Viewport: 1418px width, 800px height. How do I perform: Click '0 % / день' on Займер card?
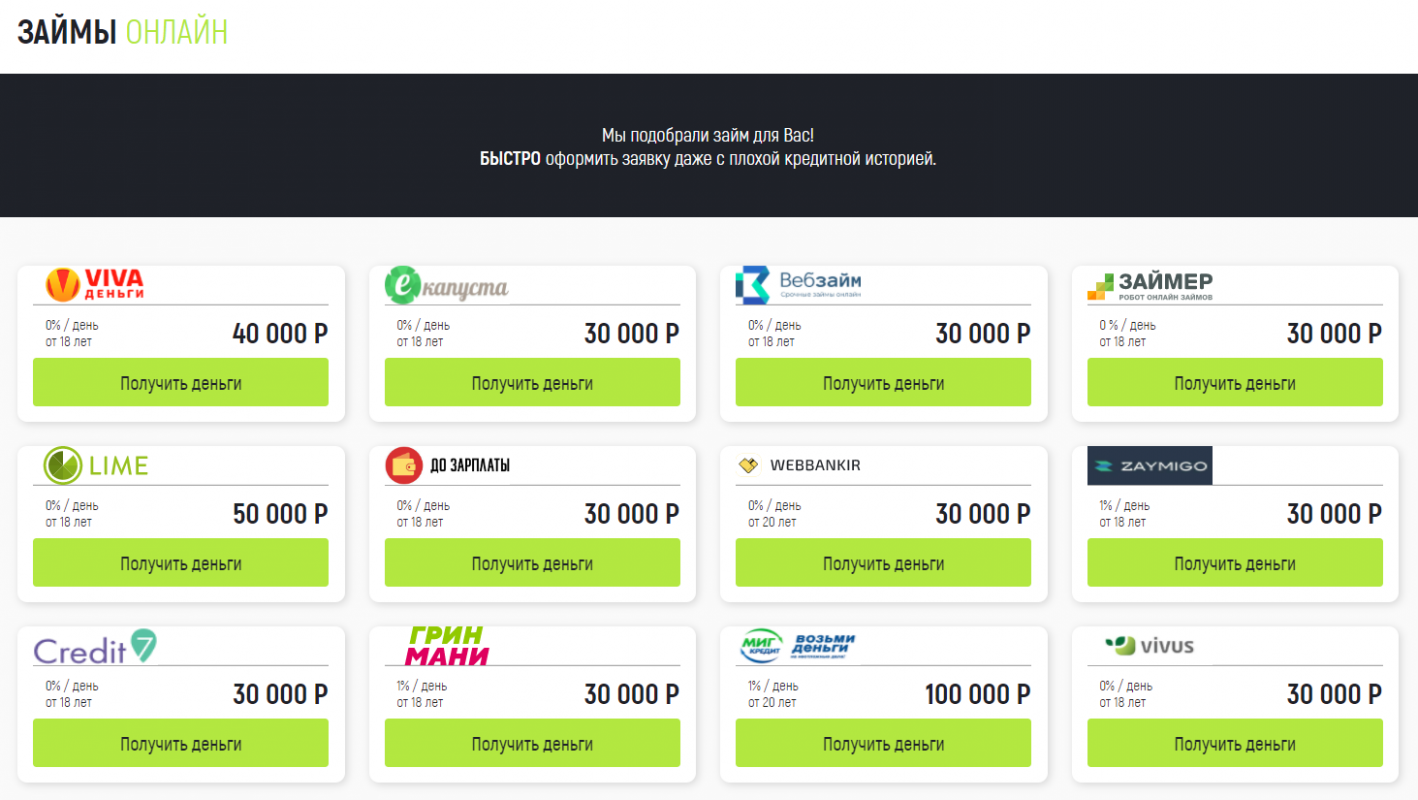tap(1127, 325)
